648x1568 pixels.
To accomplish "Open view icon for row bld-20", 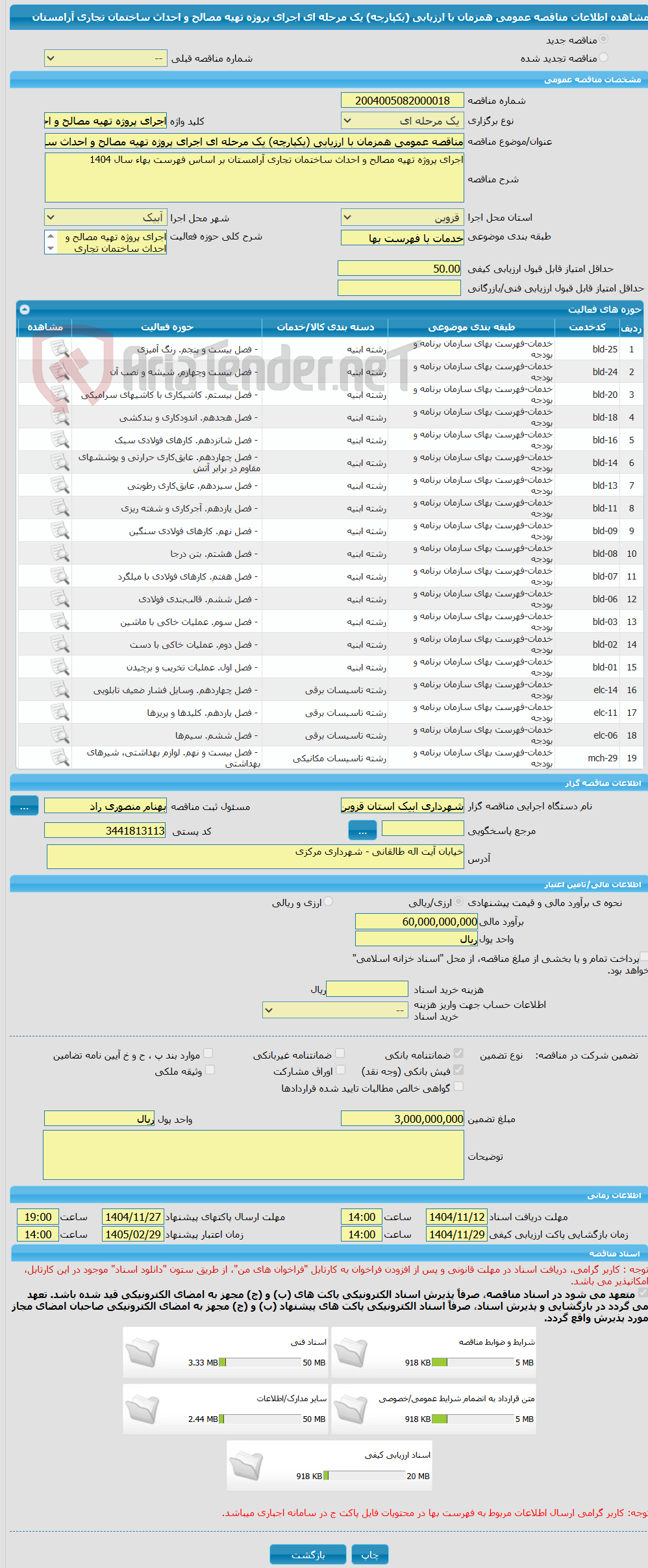I will (60, 395).
